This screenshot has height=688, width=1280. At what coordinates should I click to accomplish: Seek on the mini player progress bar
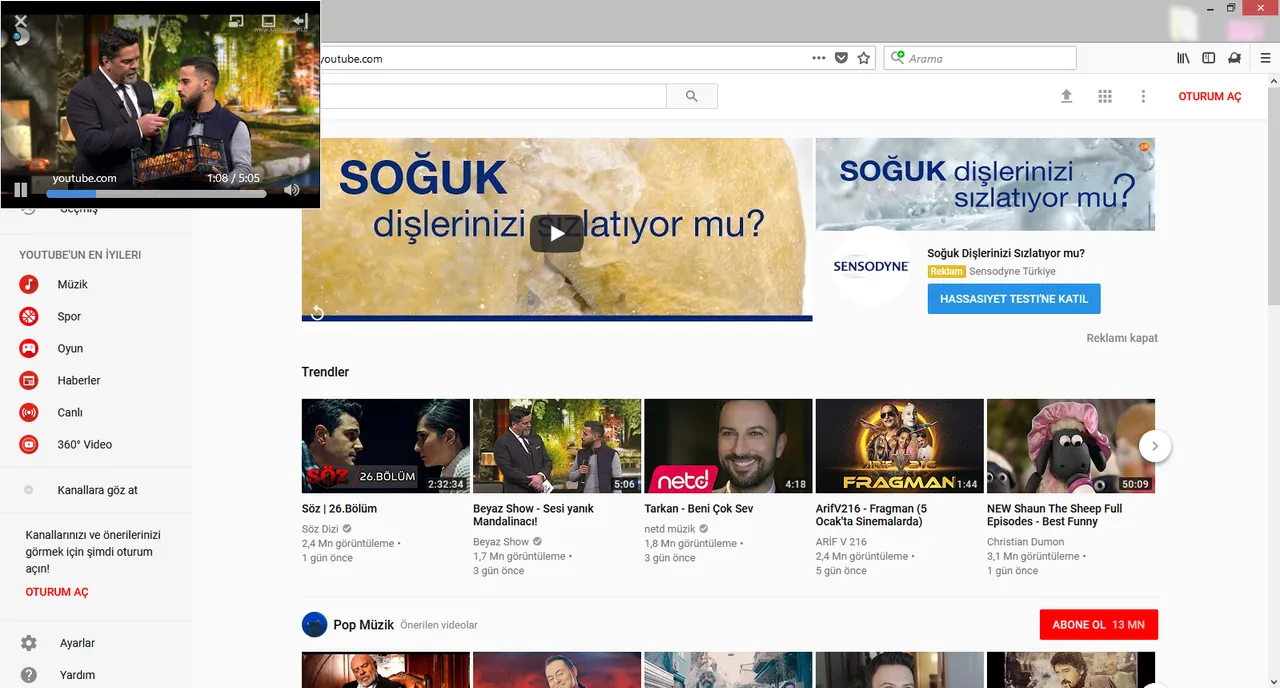[156, 193]
